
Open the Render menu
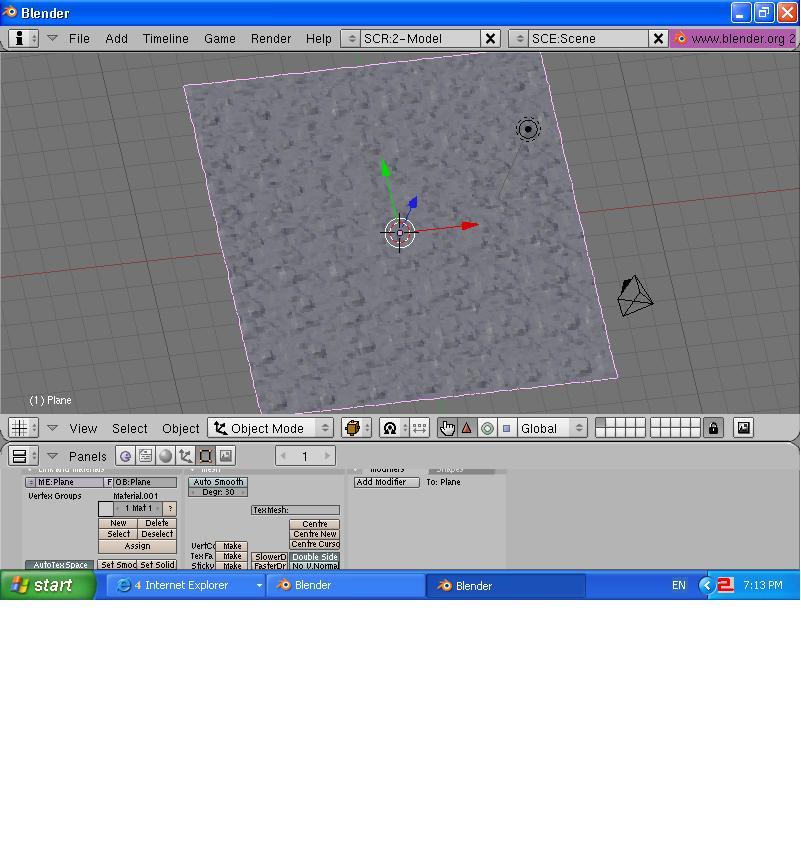270,39
